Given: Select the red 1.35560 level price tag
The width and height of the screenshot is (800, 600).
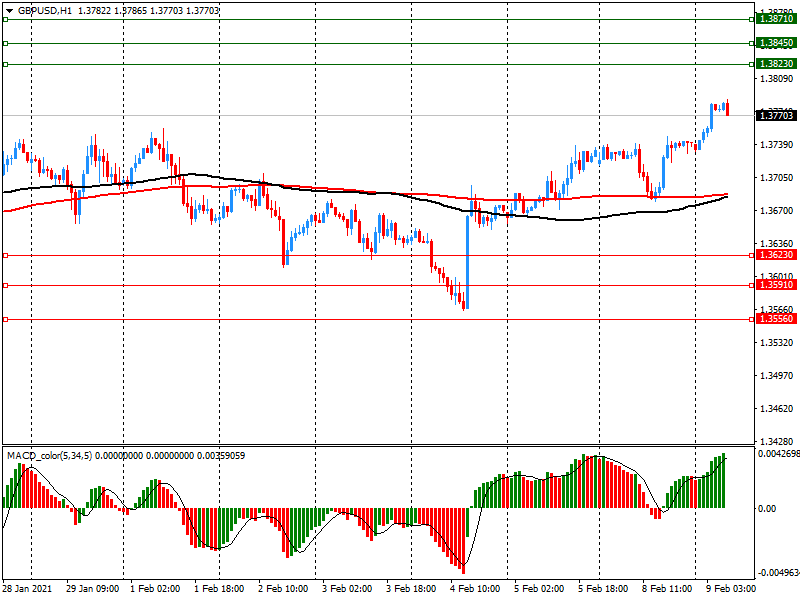Looking at the screenshot, I should click(776, 319).
